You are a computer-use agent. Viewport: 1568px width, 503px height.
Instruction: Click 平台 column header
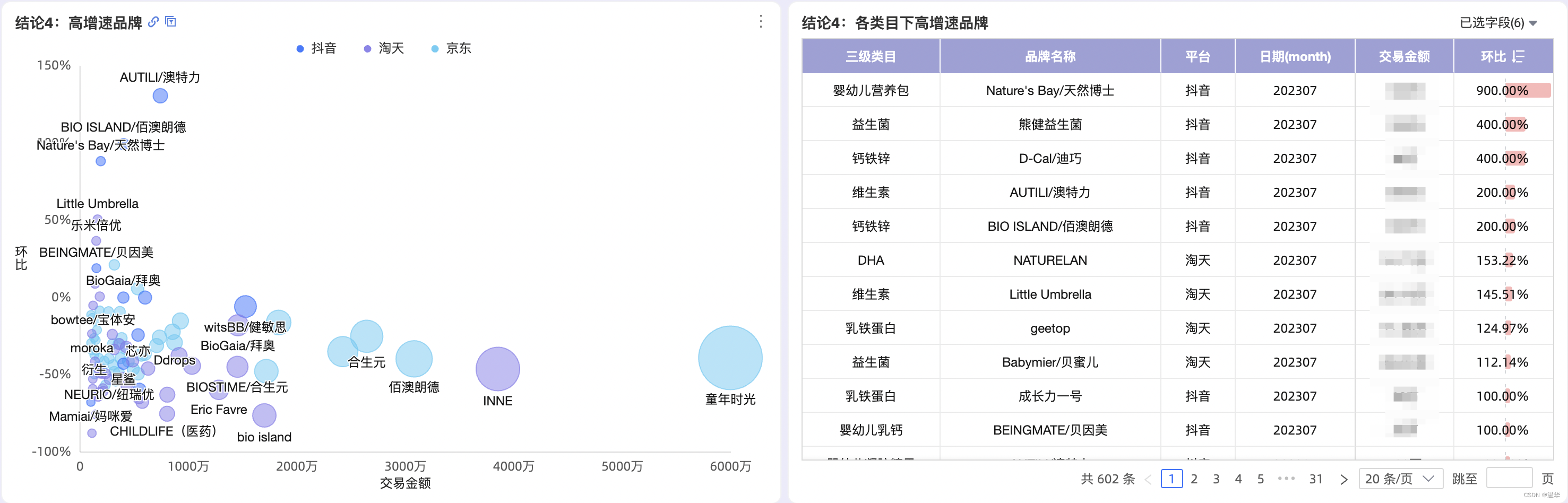(x=1197, y=57)
